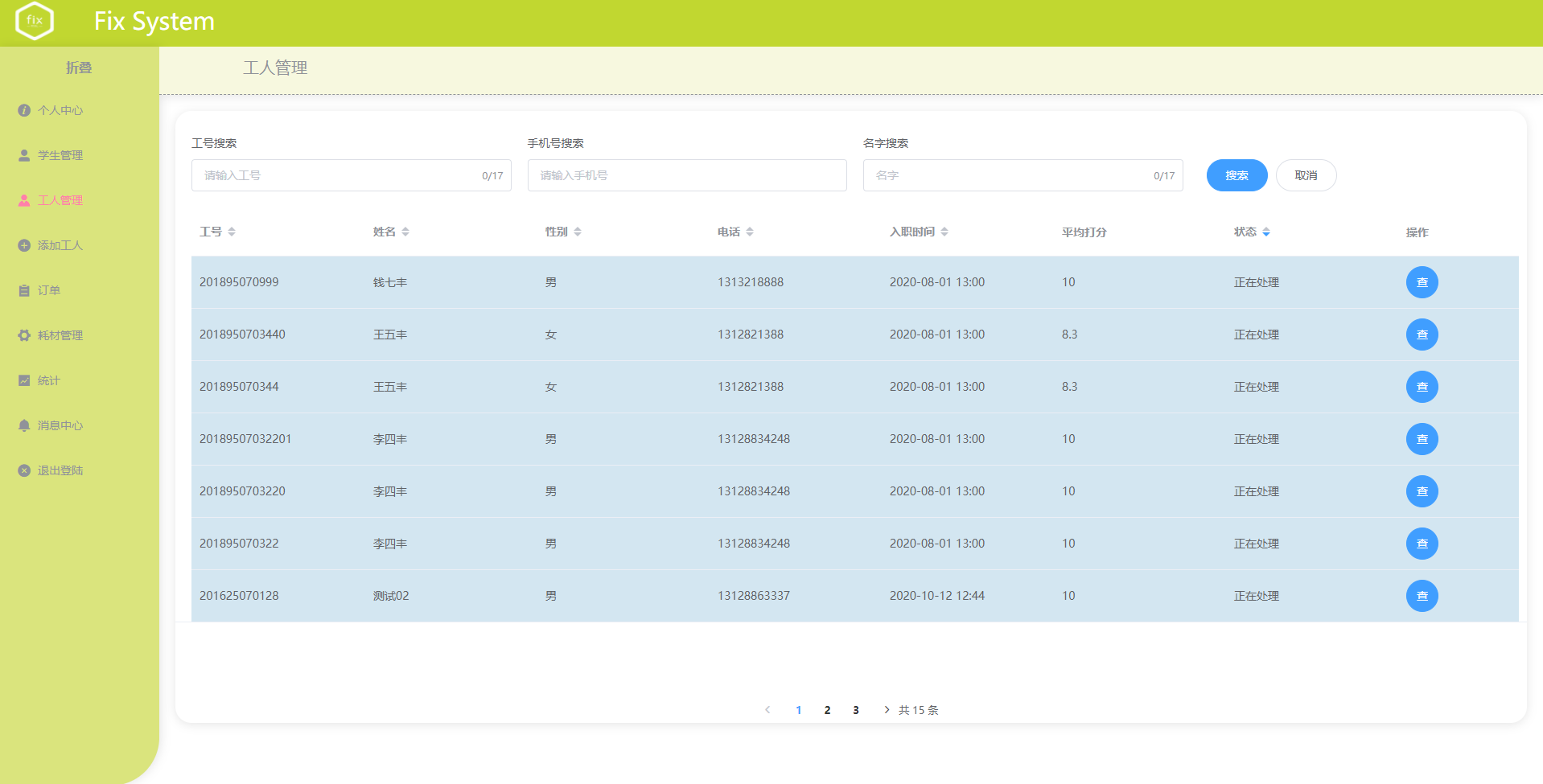Choose 退出登陆 to log out
The image size is (1543, 784).
click(x=51, y=470)
